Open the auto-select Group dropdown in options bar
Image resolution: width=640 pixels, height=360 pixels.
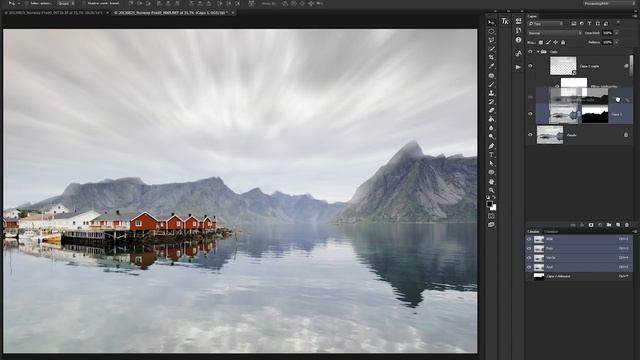coord(66,3)
